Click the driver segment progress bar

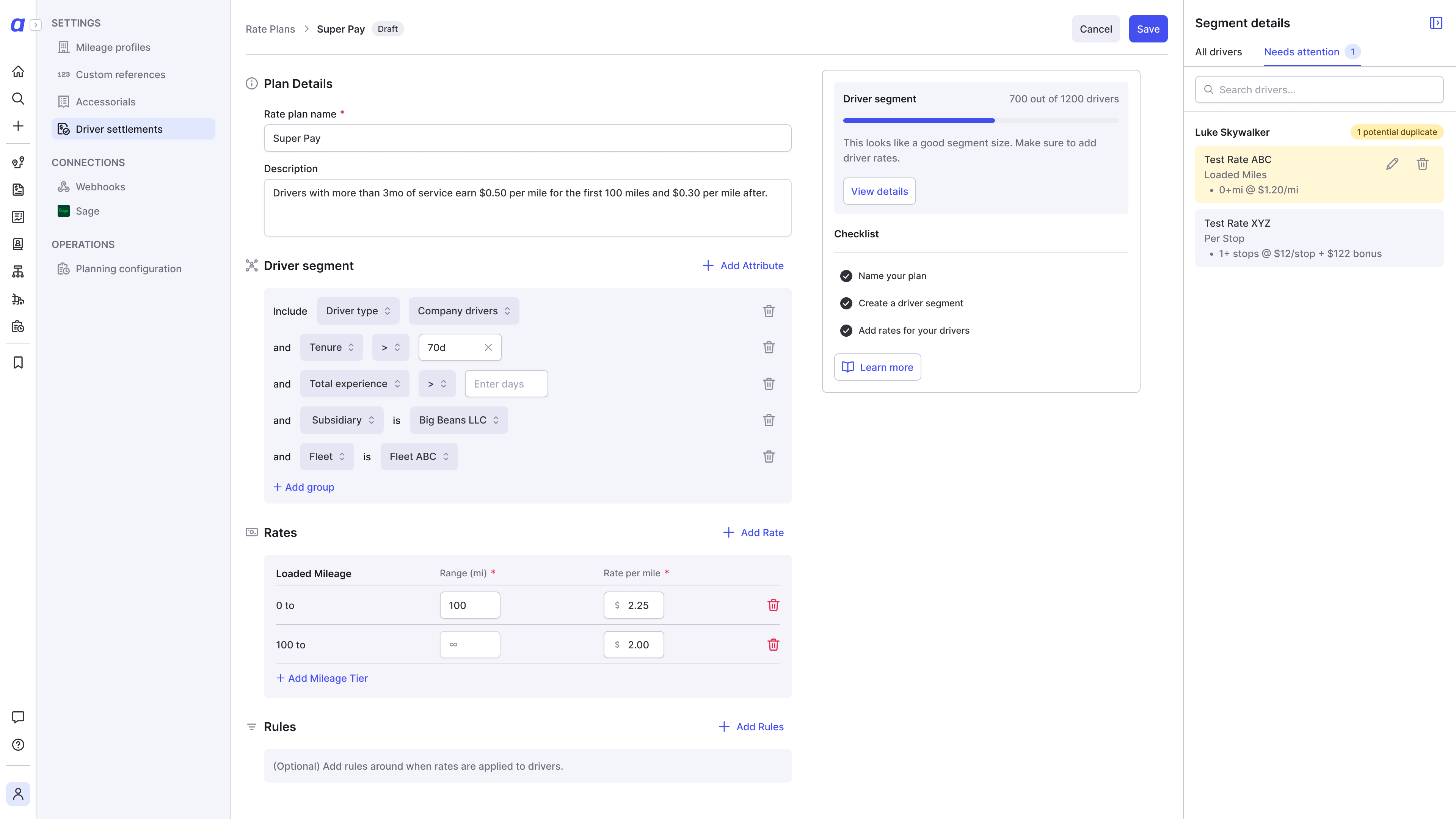click(981, 121)
